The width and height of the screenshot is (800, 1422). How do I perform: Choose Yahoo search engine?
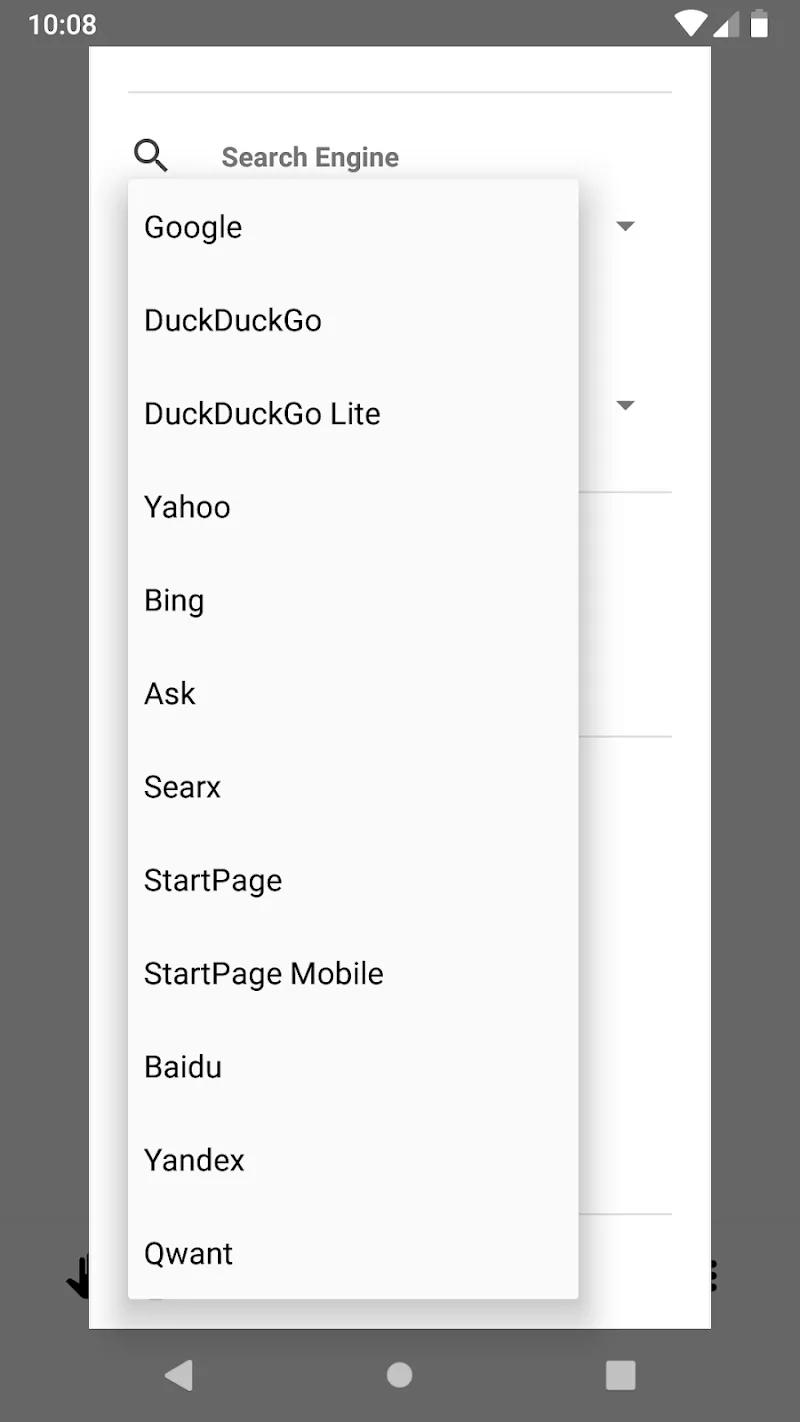point(187,507)
